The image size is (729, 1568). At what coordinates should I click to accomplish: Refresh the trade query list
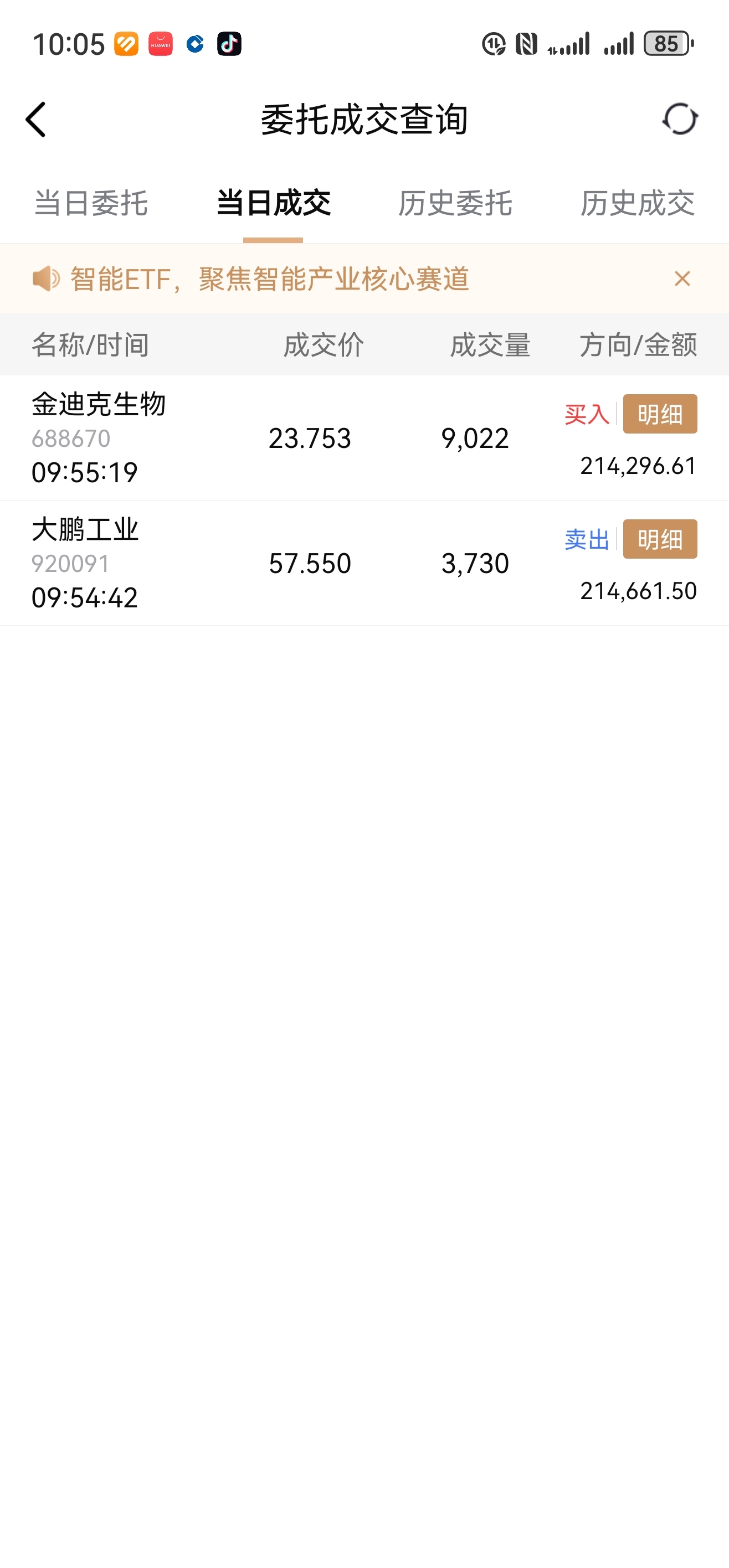pyautogui.click(x=680, y=118)
